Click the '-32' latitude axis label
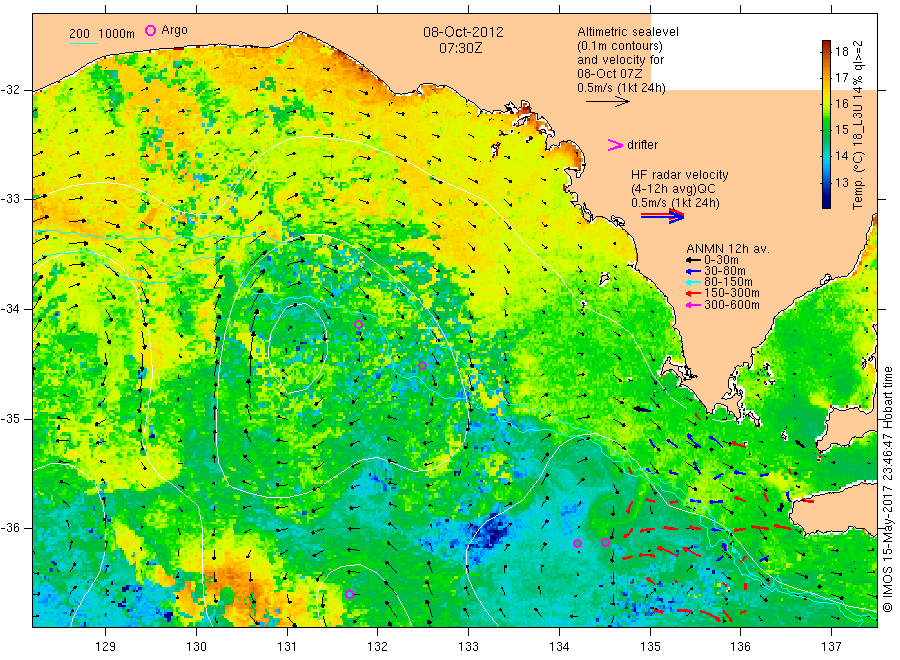The image size is (900, 660). [x=10, y=90]
